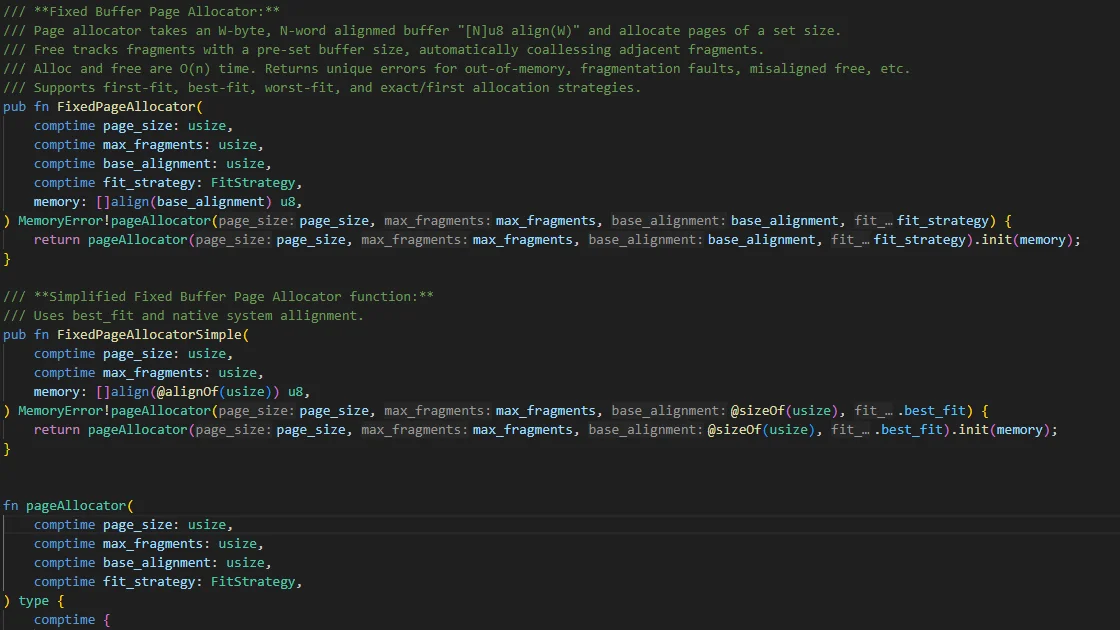Click '.best_fit' on the FixedPageAllocatorSimple return statement line
This screenshot has width=1120, height=630.
point(908,429)
